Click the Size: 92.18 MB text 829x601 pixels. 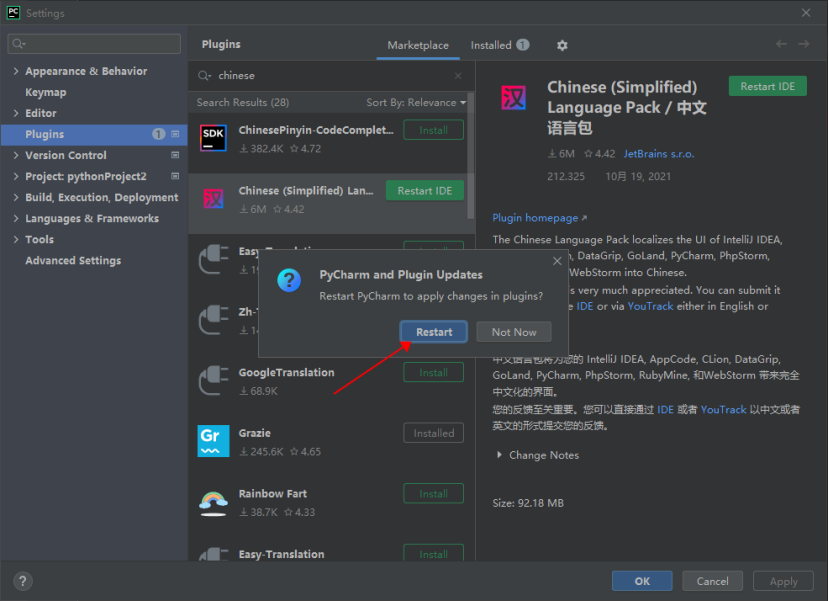coord(528,503)
